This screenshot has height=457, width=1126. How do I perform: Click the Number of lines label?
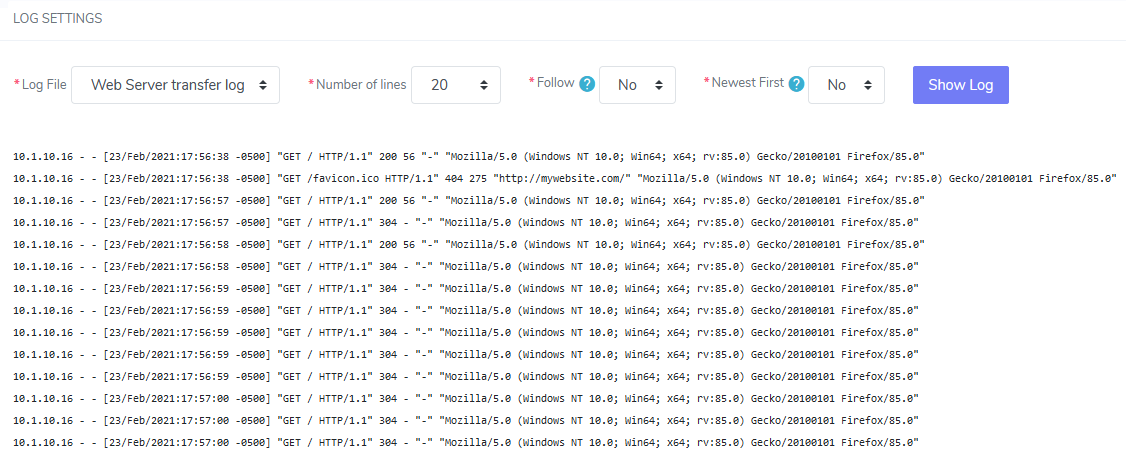(361, 85)
